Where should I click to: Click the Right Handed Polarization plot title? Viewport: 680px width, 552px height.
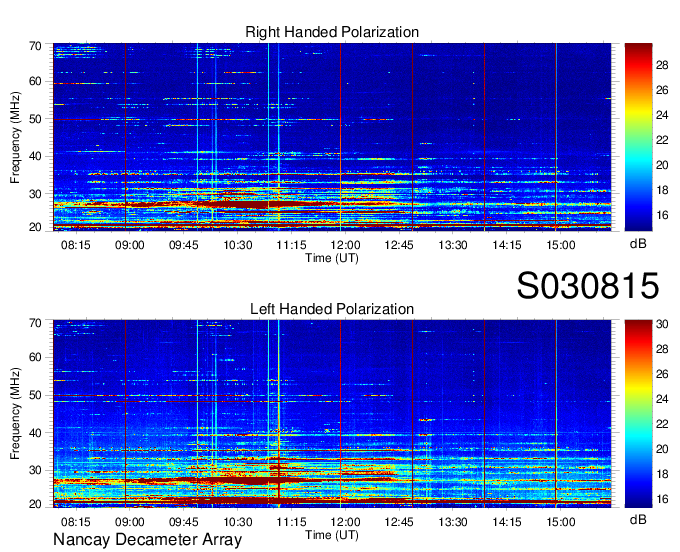332,32
